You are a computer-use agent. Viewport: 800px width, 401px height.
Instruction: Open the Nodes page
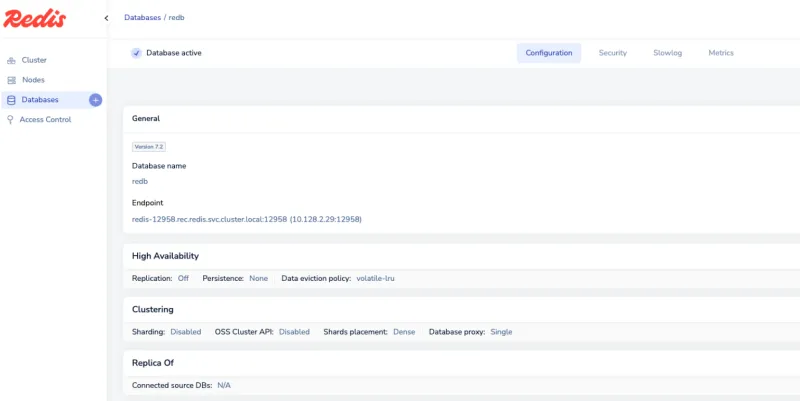tap(33, 80)
